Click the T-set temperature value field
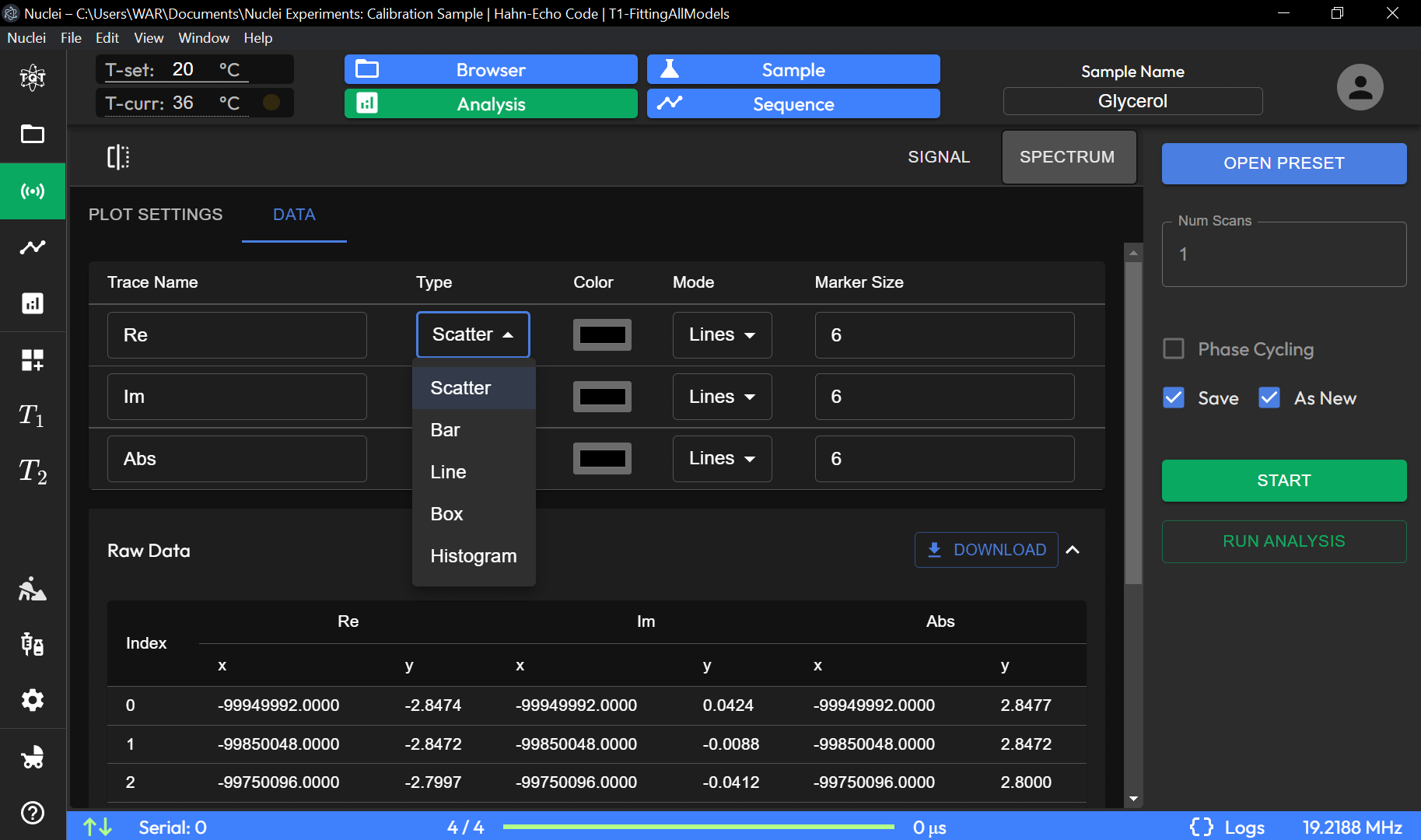Image resolution: width=1421 pixels, height=840 pixels. [184, 69]
